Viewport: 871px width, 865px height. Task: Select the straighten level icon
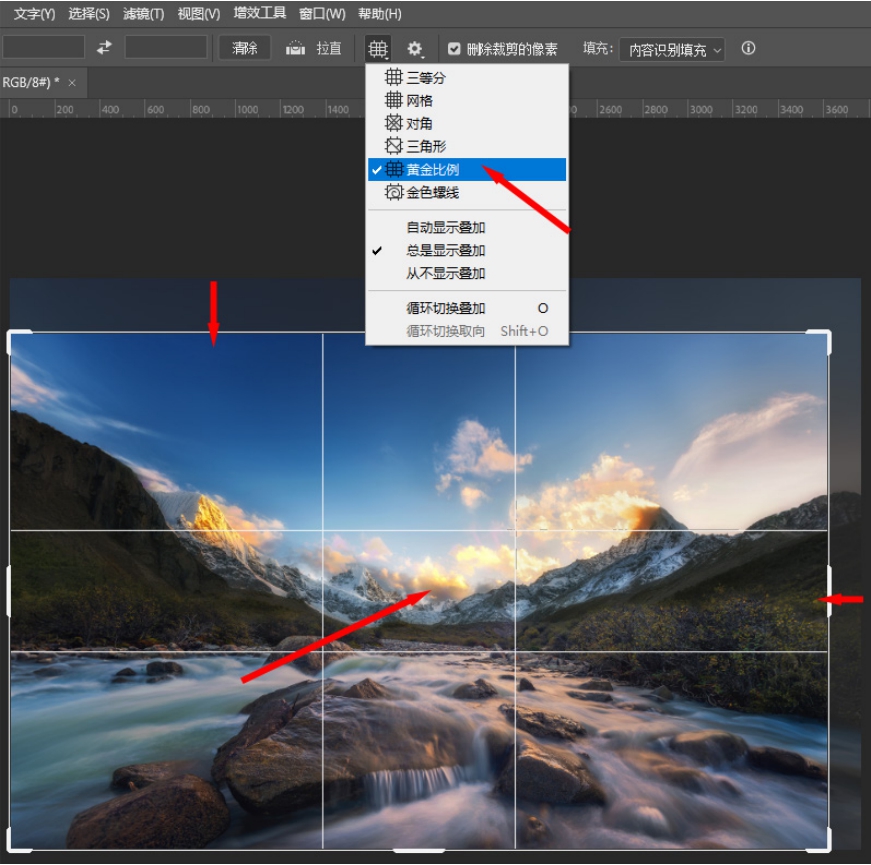(295, 48)
